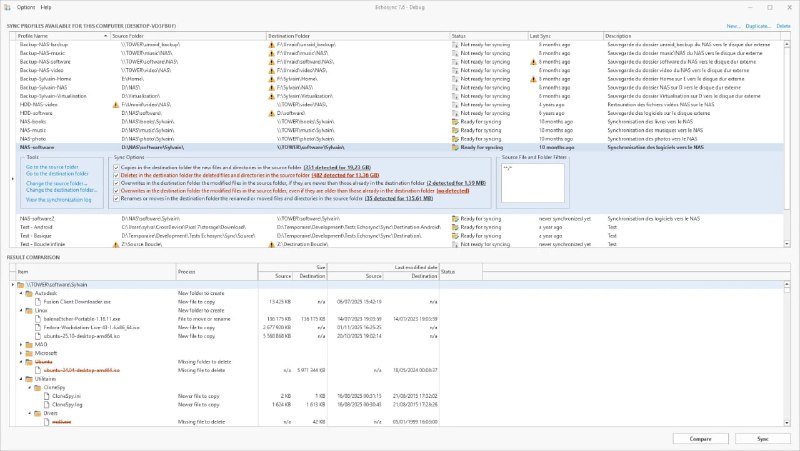Click in Source File and Folder Filter box
Image resolution: width=800 pixels, height=451 pixels.
pos(533,183)
